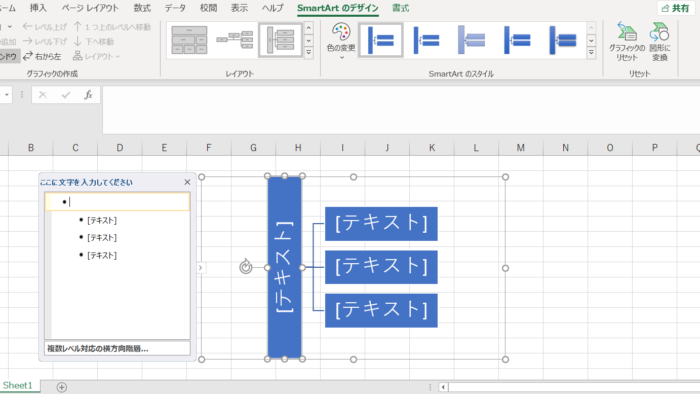Click Reset Graphic (グラフィックのリセット)
This screenshot has height=394, width=700.
pyautogui.click(x=627, y=41)
